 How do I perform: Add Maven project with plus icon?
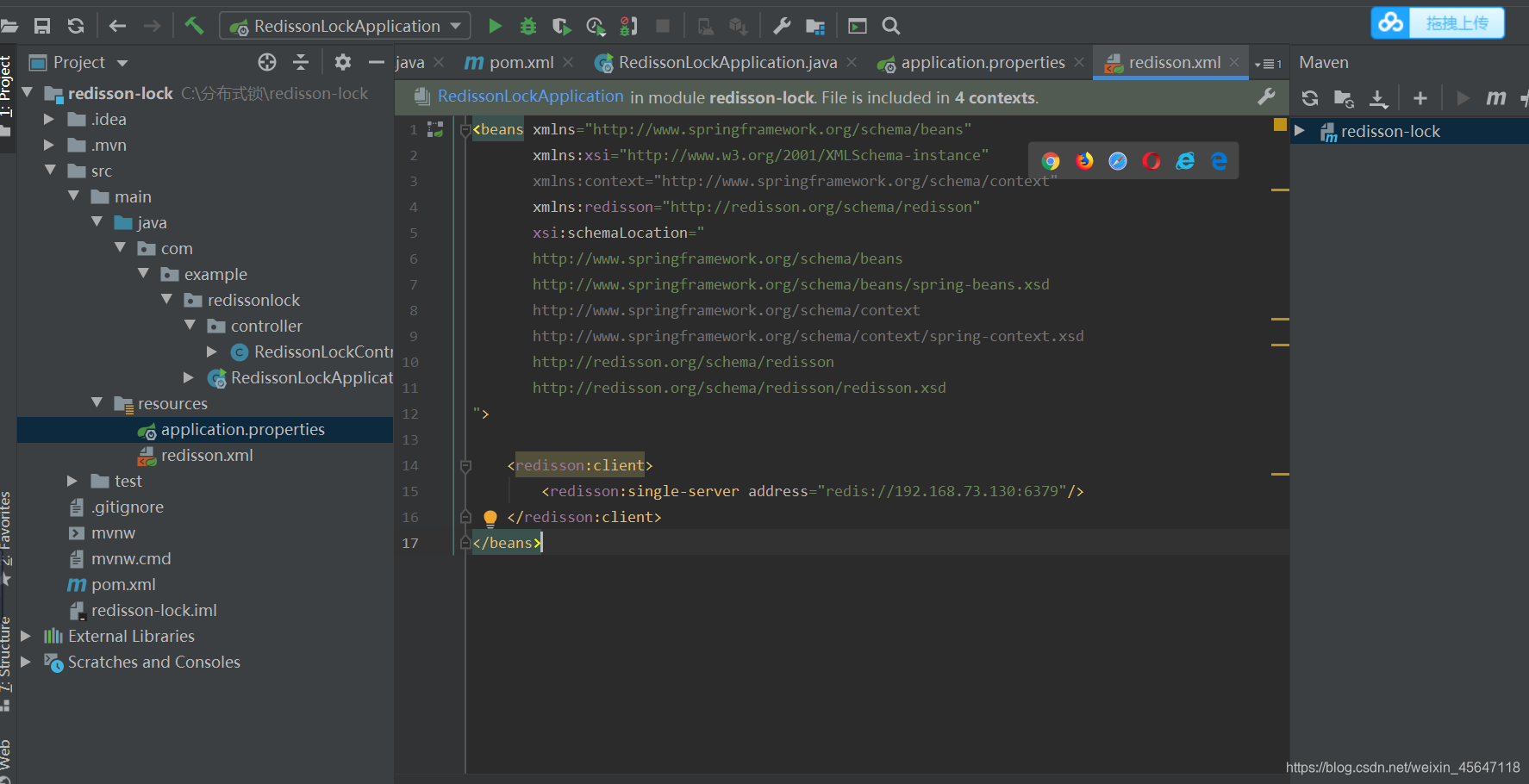(x=1420, y=98)
